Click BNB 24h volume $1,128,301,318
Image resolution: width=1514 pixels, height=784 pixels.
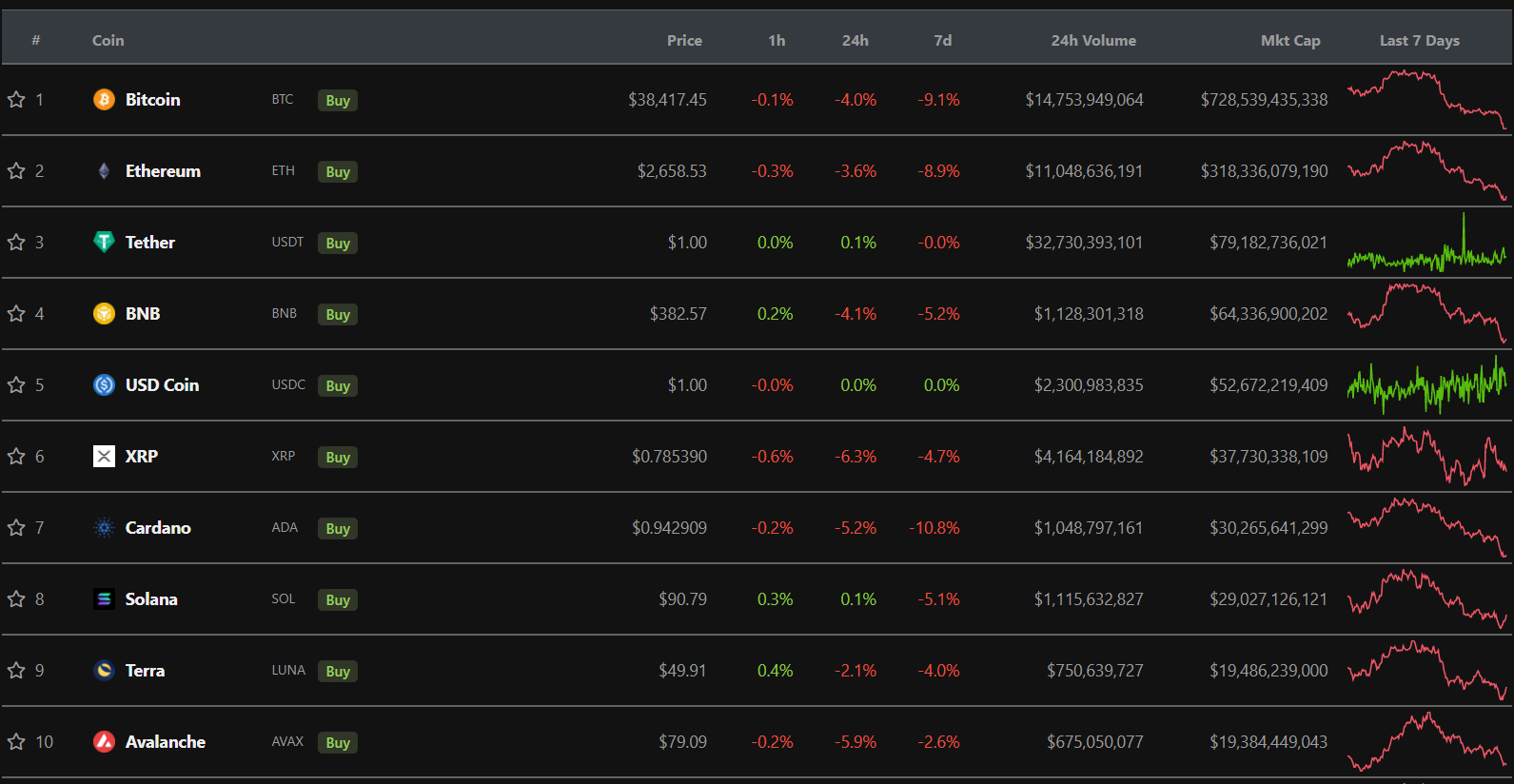[x=1089, y=314]
